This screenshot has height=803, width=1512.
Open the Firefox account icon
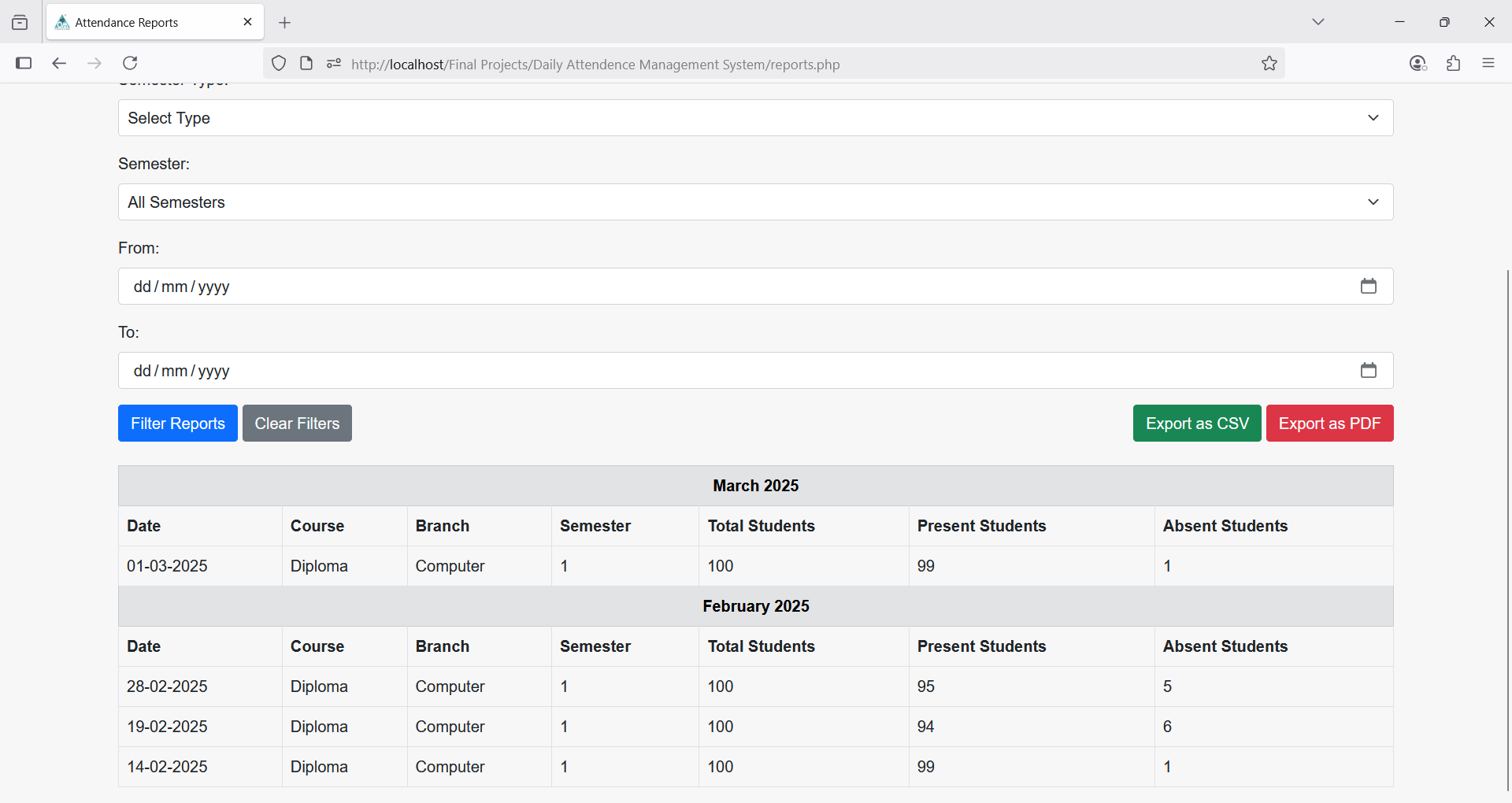[x=1417, y=64]
